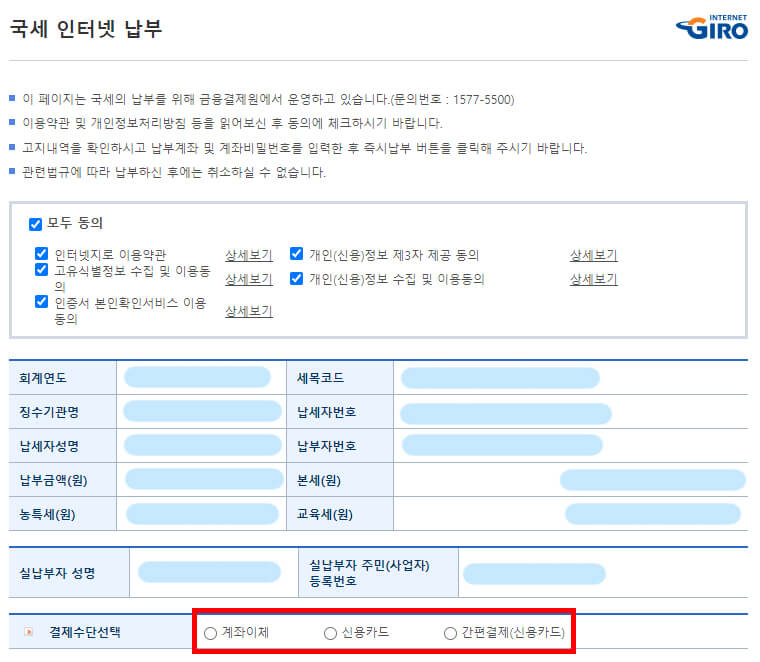This screenshot has width=760, height=662.
Task: Click the 실납부자 성명 value field
Action: pyautogui.click(x=209, y=572)
